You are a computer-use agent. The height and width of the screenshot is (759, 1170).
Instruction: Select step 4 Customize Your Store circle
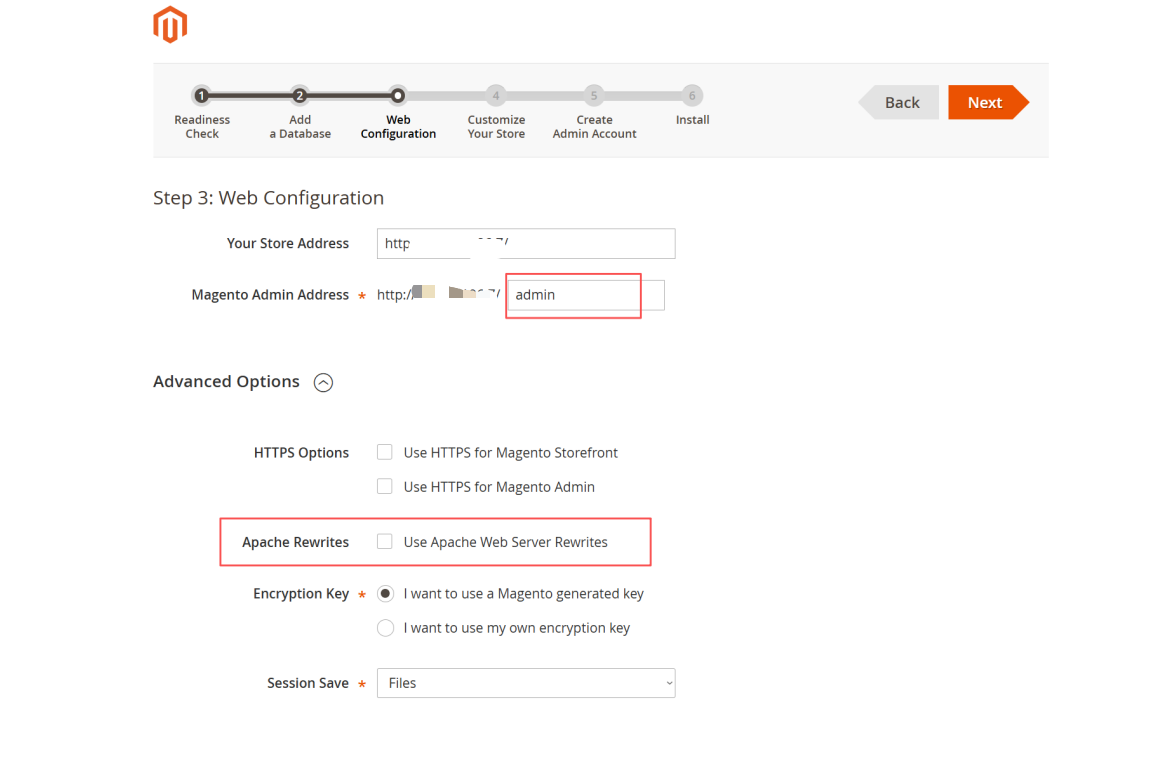click(x=495, y=96)
